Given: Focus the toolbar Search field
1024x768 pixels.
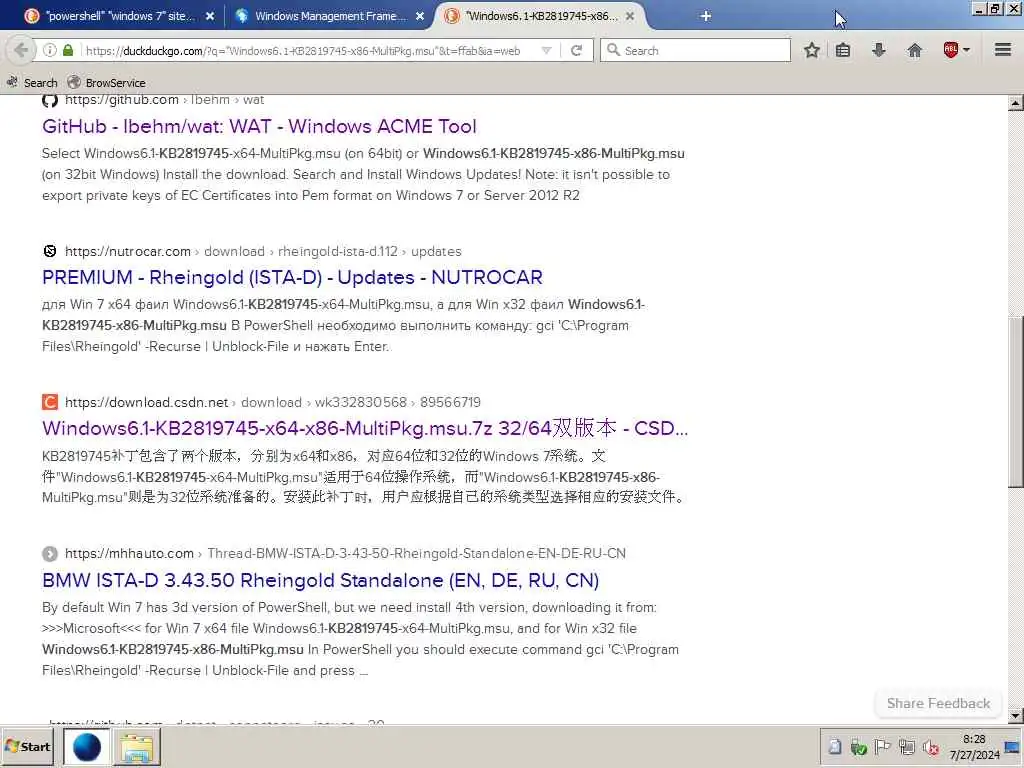Looking at the screenshot, I should click(x=696, y=50).
